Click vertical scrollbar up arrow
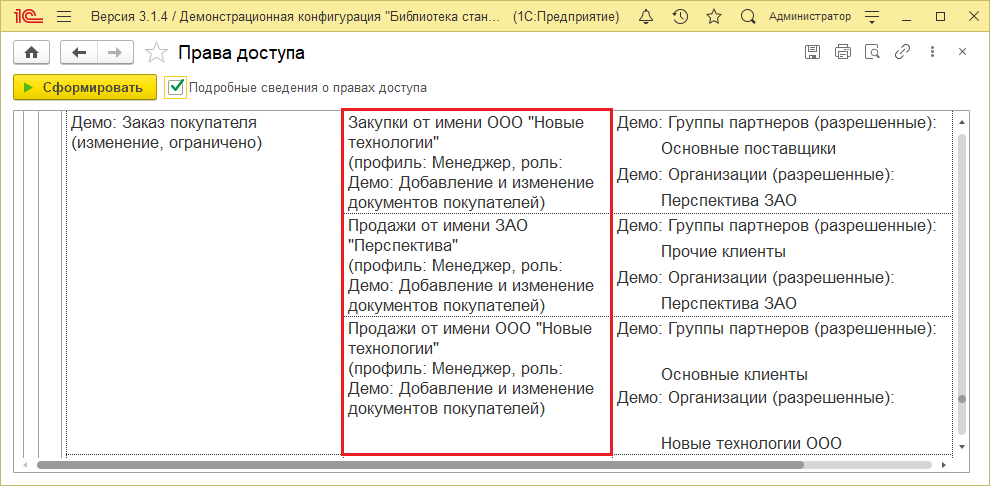The height and width of the screenshot is (486, 990). (x=962, y=122)
